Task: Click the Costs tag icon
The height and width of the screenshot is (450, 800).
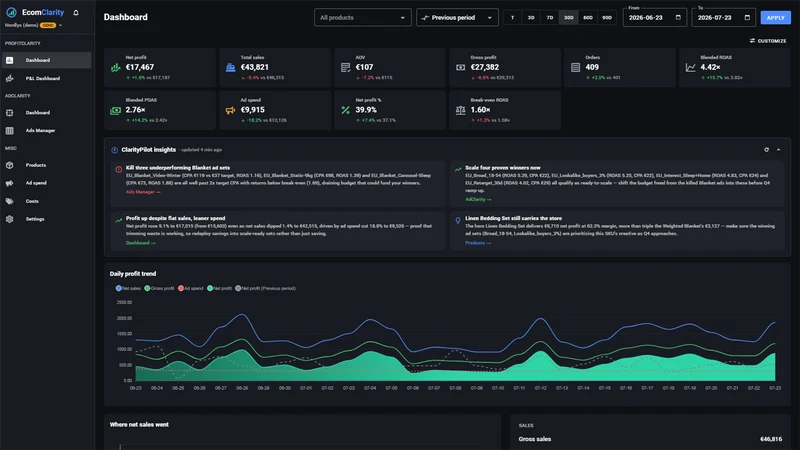Action: tap(10, 201)
